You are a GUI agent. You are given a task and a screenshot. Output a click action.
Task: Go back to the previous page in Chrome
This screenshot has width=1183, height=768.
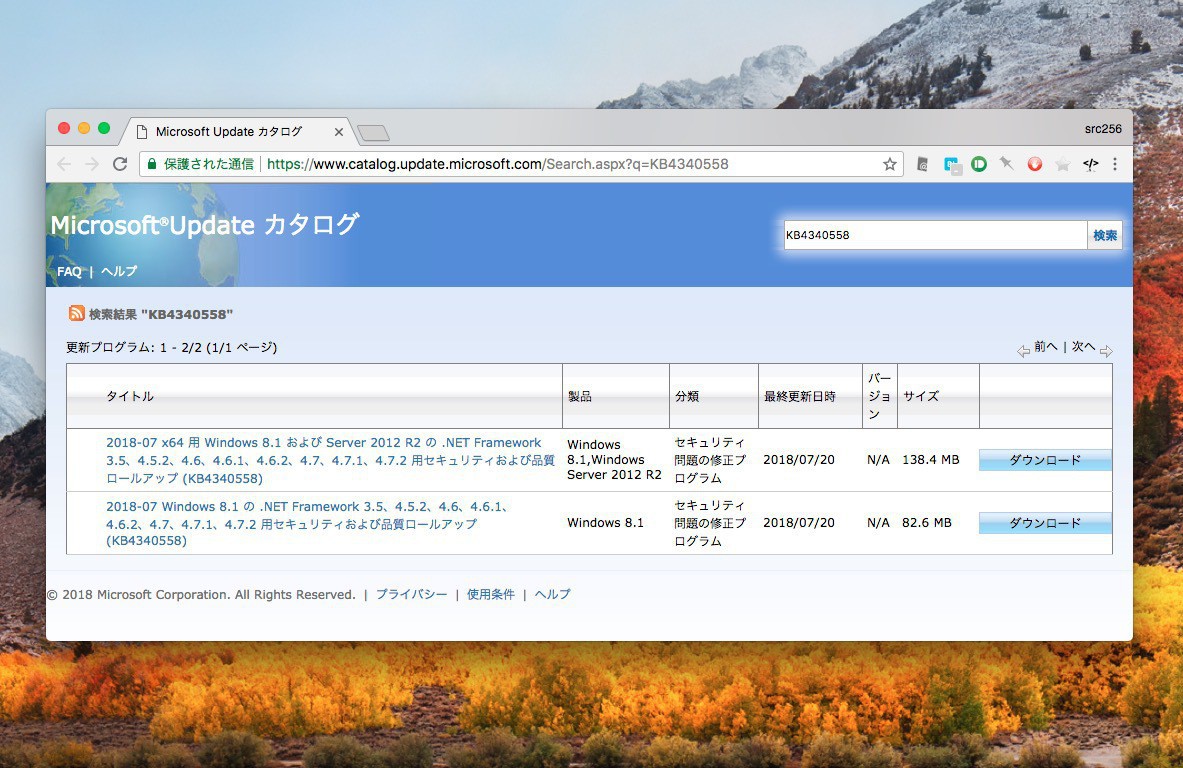64,164
